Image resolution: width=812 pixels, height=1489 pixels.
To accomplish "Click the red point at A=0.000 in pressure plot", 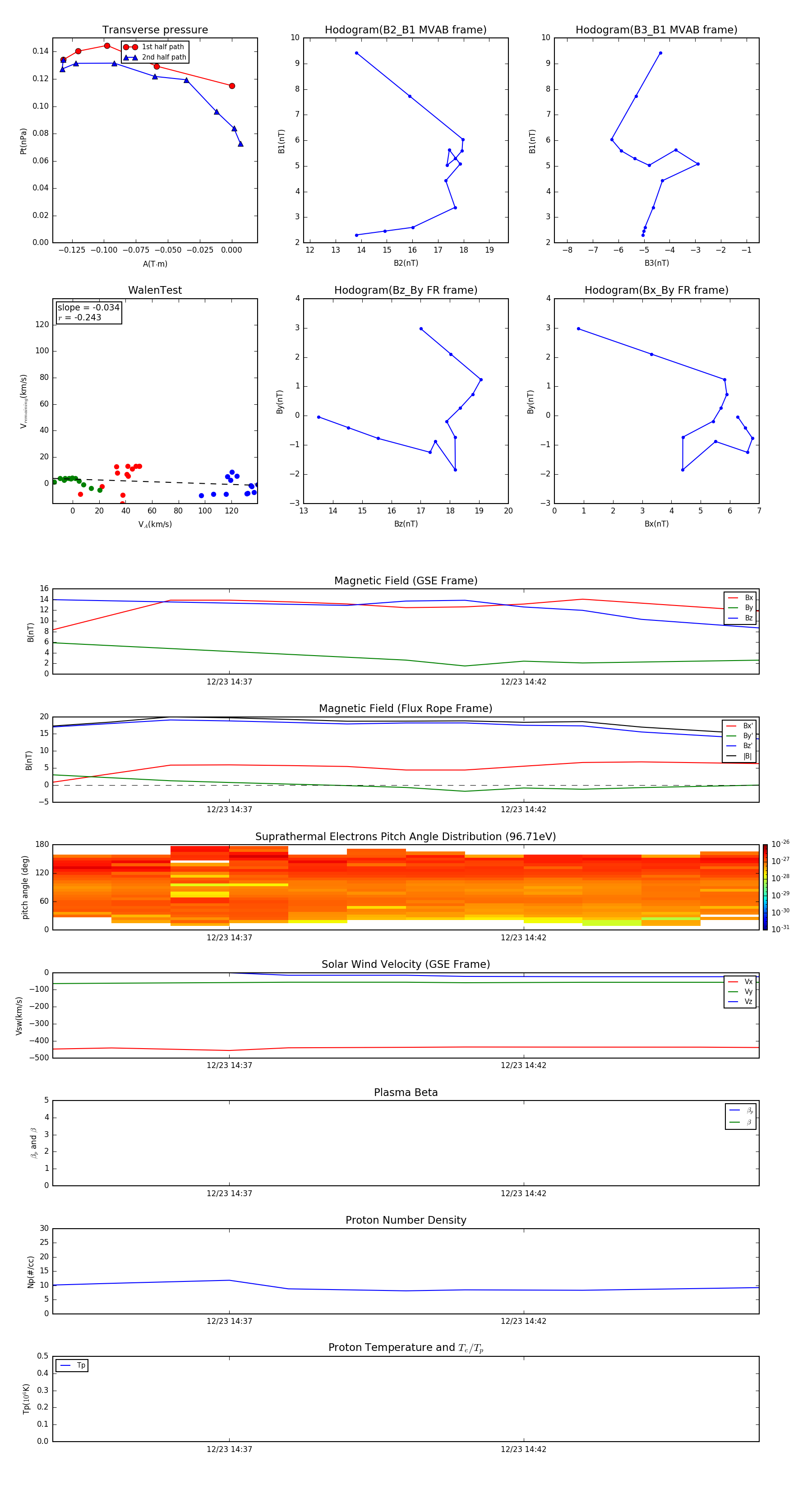I will pos(232,86).
